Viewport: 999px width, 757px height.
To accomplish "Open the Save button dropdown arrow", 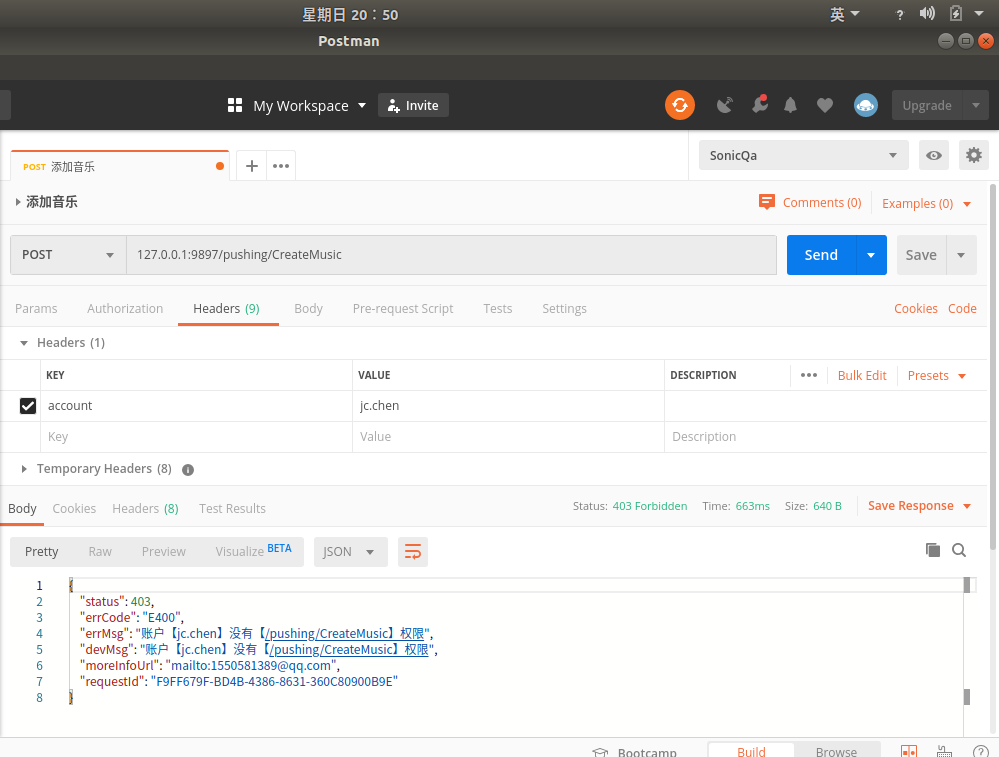I will (x=961, y=255).
